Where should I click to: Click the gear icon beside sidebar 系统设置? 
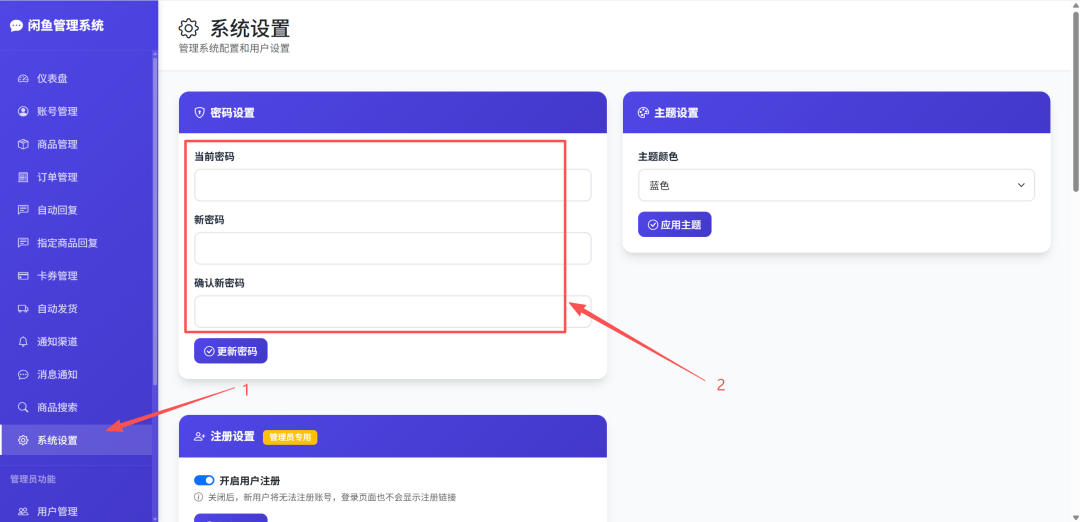pyautogui.click(x=23, y=441)
